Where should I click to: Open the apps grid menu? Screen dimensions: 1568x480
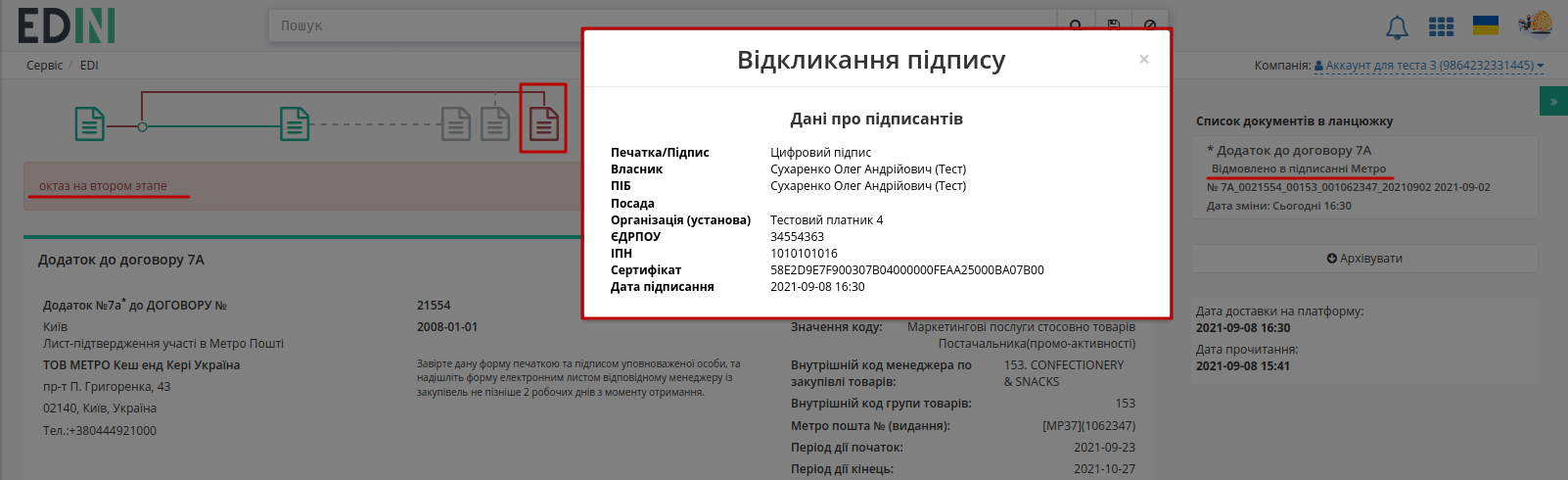[x=1441, y=26]
